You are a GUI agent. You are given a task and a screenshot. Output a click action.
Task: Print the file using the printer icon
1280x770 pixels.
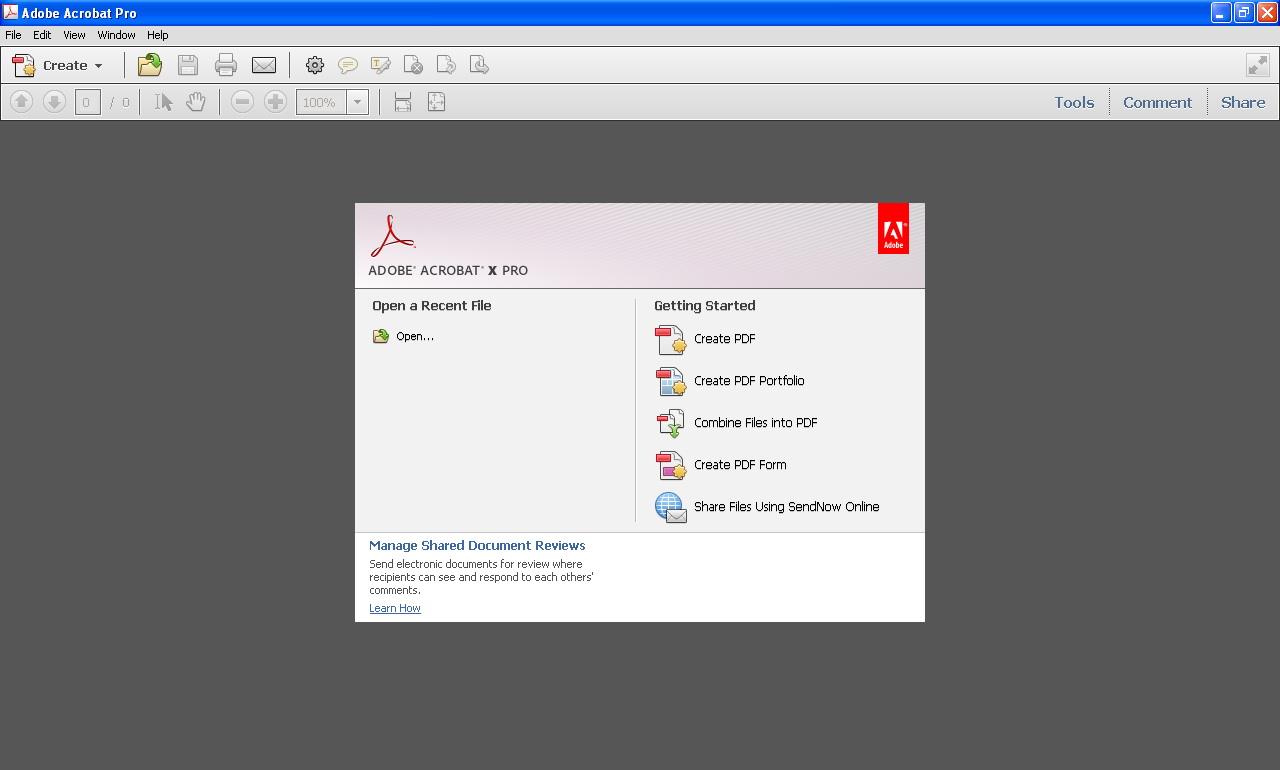(x=225, y=64)
